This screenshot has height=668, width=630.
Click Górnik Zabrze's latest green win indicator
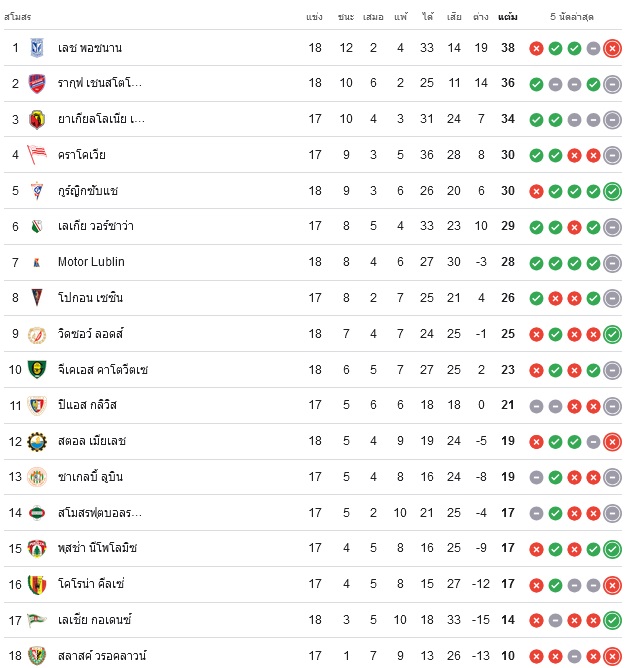[x=612, y=191]
